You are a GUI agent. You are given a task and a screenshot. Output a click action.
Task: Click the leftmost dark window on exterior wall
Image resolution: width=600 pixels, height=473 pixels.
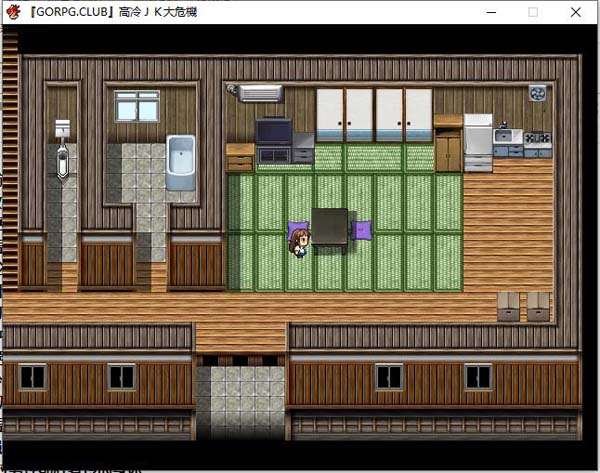(33, 377)
